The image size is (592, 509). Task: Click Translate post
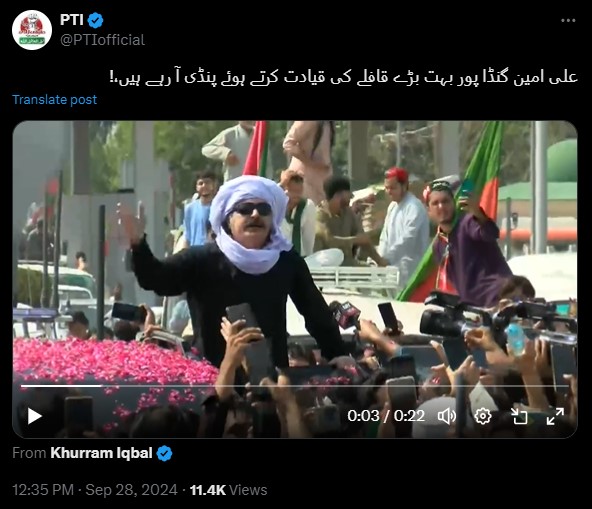(54, 100)
